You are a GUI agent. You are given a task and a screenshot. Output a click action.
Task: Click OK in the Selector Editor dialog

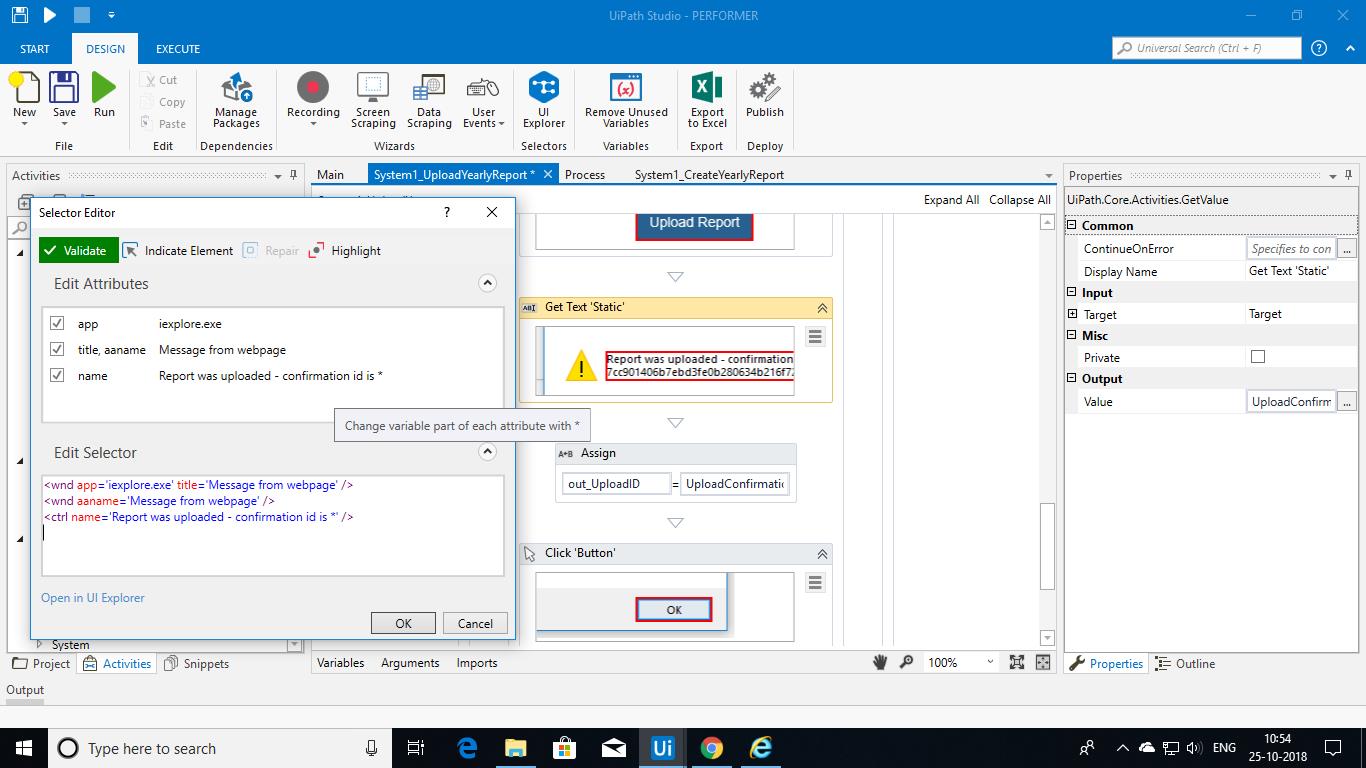click(x=403, y=623)
